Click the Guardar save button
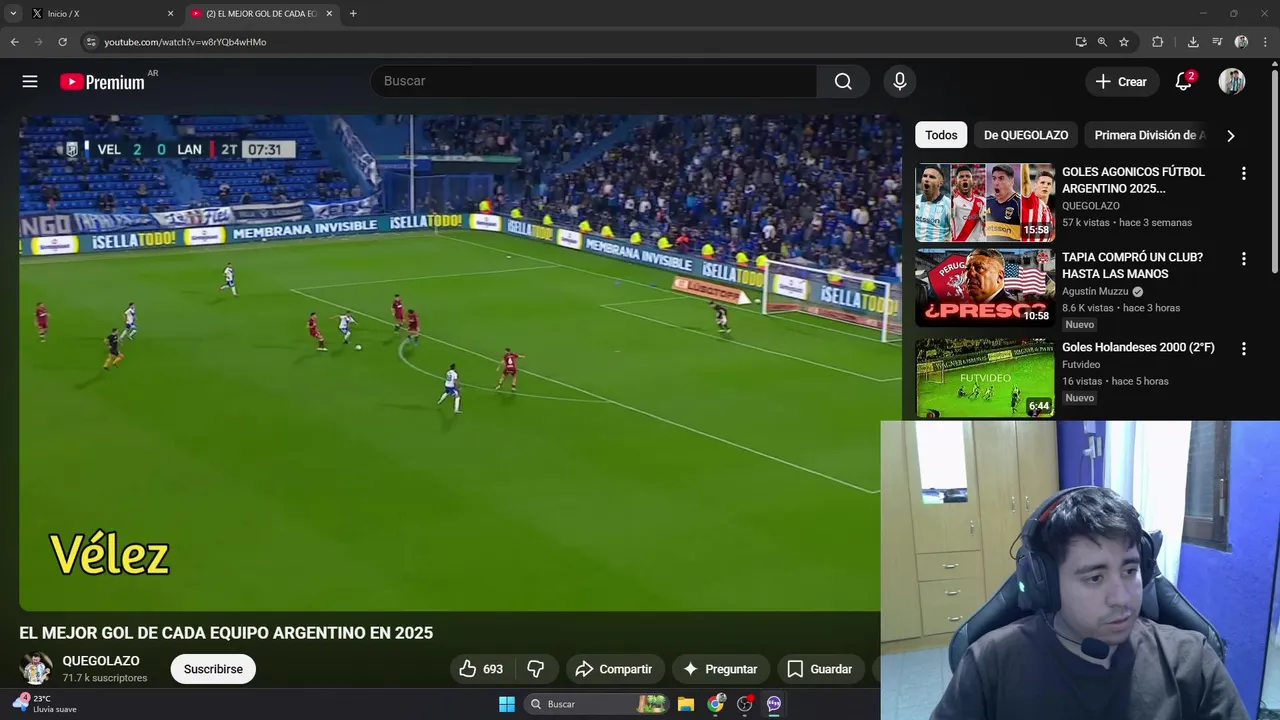Viewport: 1280px width, 720px height. click(820, 669)
